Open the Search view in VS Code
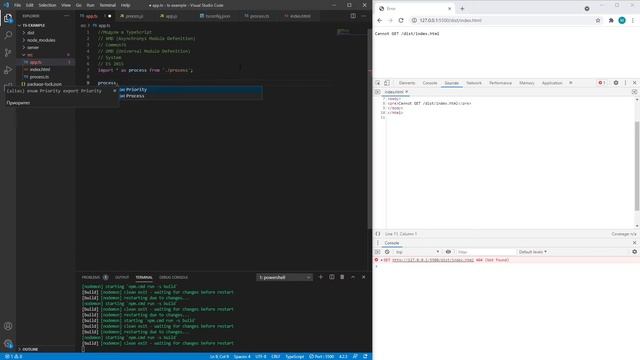This screenshot has height=360, width=640. (8, 35)
